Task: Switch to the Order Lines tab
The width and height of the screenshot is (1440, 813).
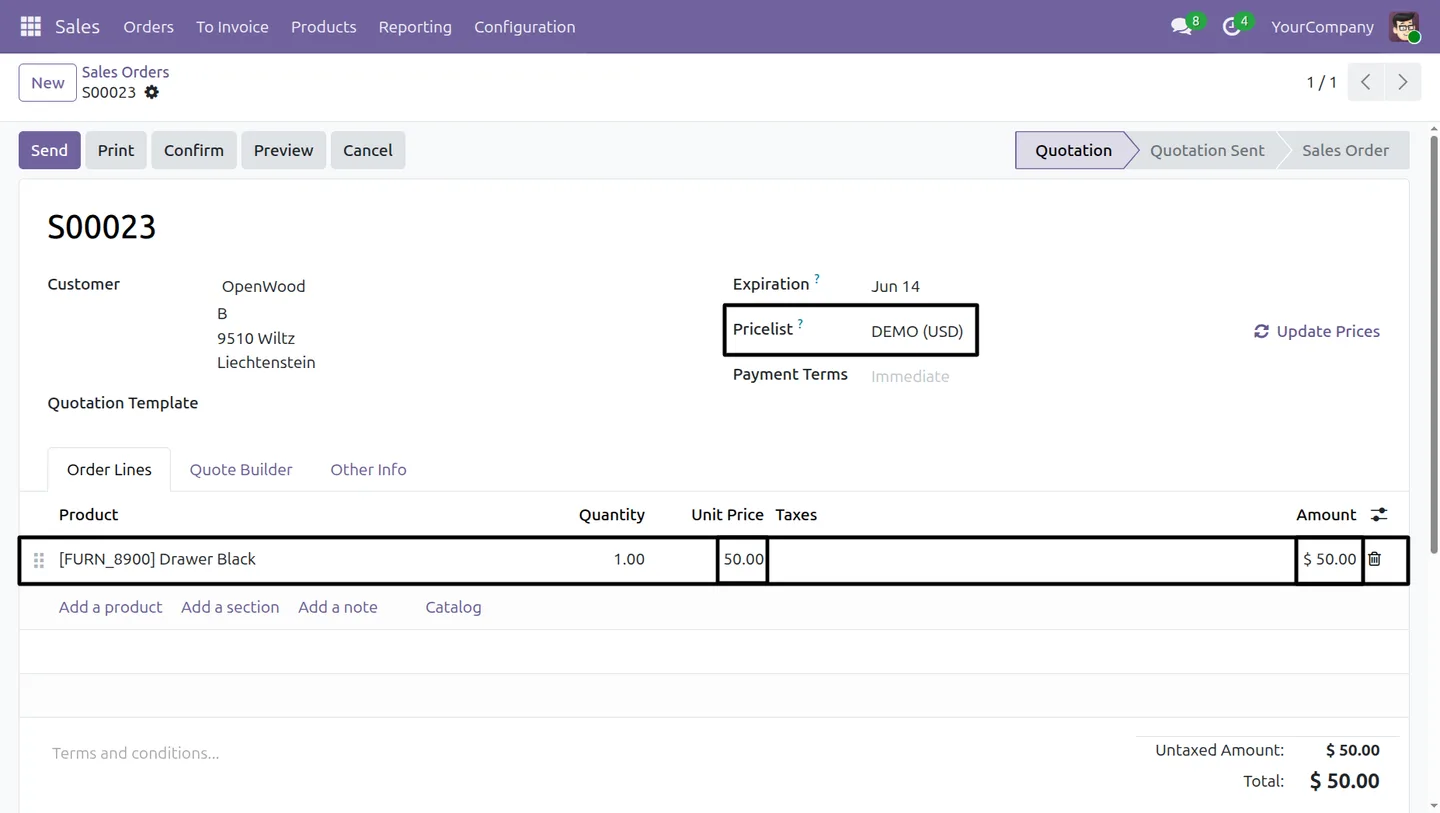Action: click(x=109, y=470)
